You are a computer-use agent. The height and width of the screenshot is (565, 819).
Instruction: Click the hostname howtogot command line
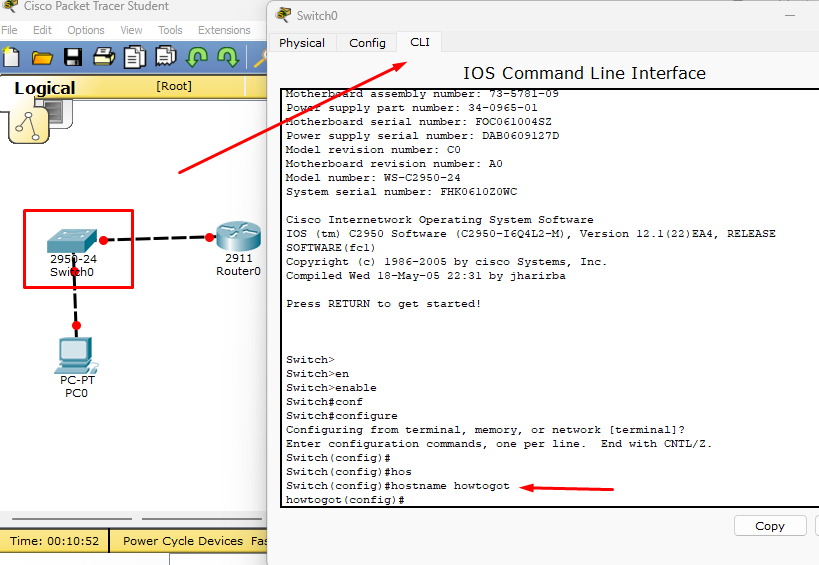(x=397, y=486)
